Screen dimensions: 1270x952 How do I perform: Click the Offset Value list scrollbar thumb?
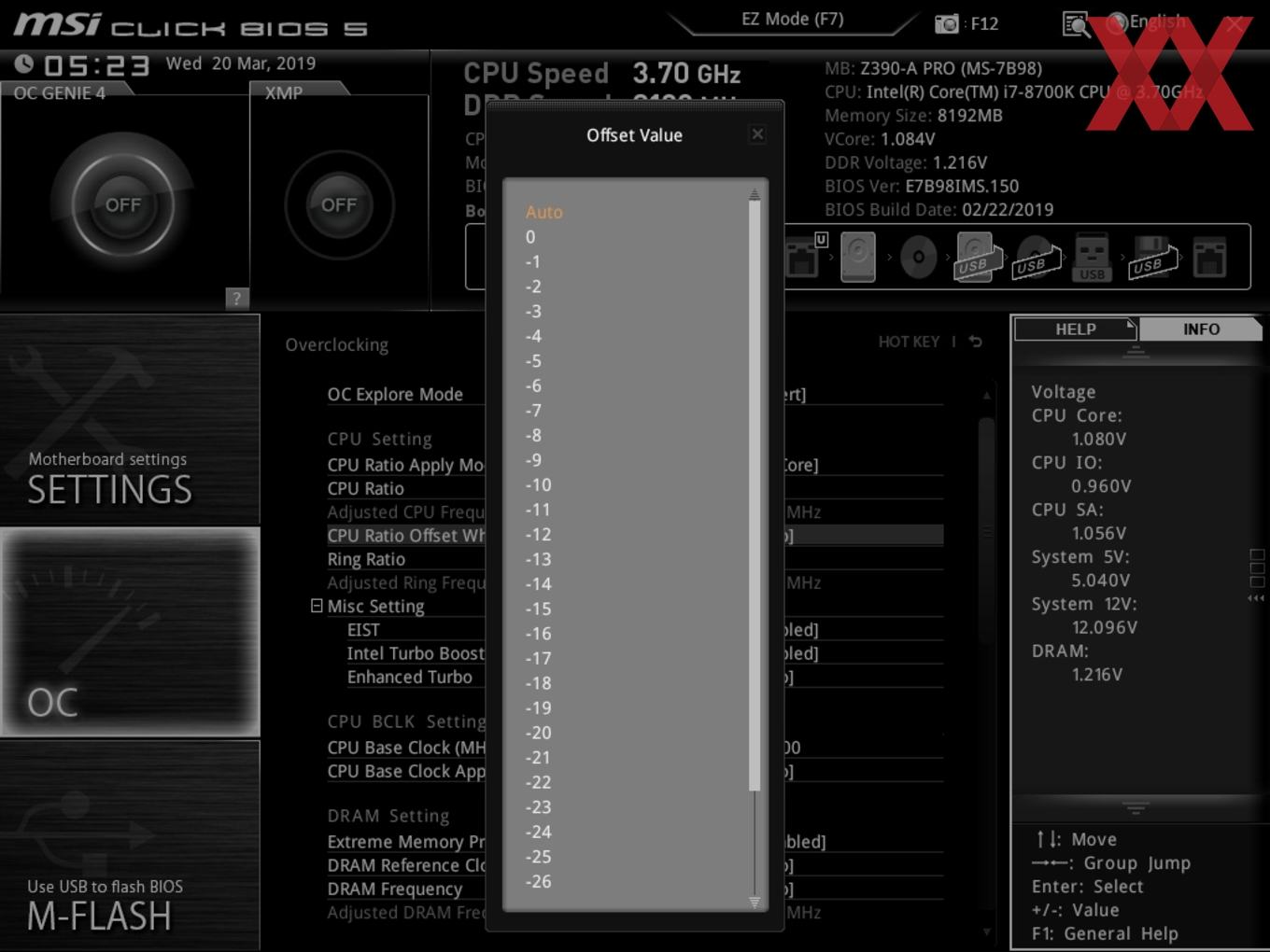(754, 497)
